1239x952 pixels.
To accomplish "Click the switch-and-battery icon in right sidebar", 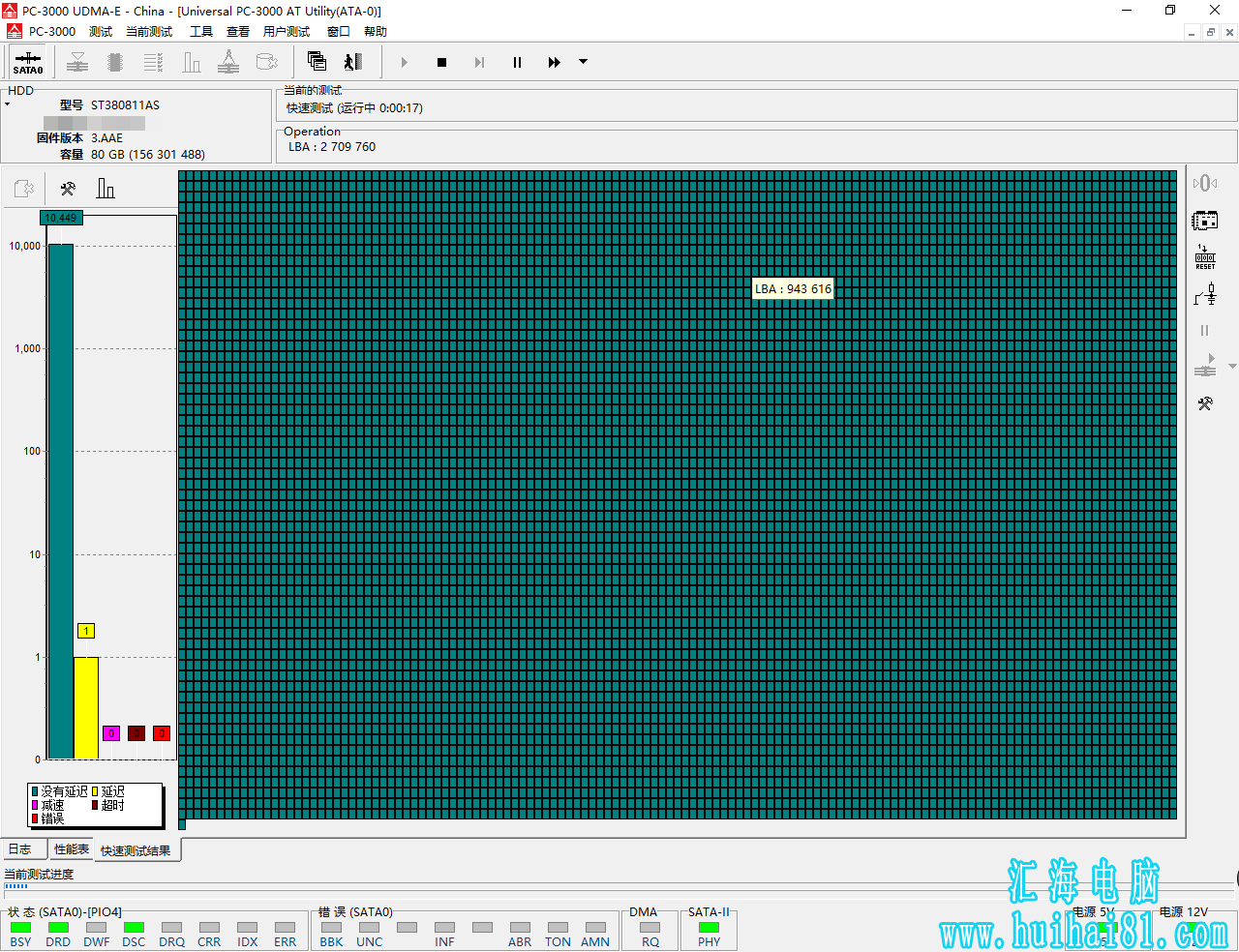I will click(1205, 294).
